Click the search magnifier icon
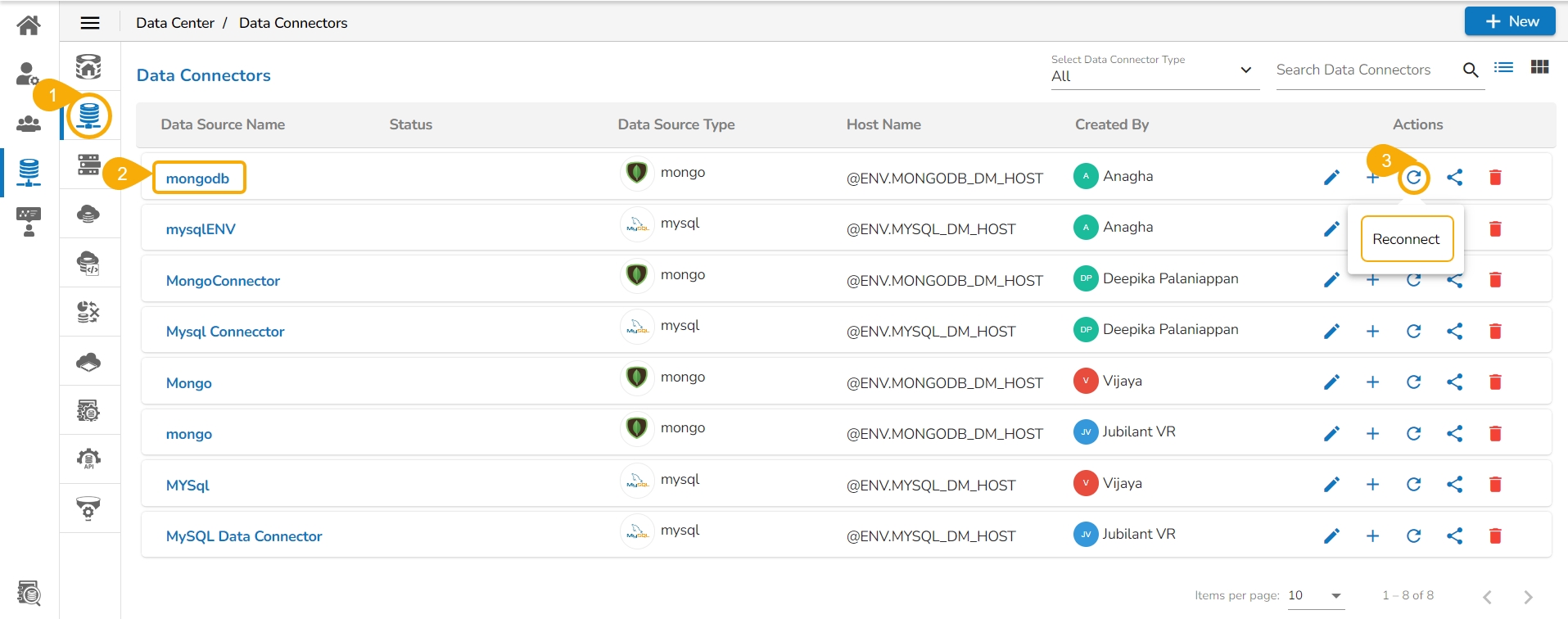 click(x=1471, y=70)
